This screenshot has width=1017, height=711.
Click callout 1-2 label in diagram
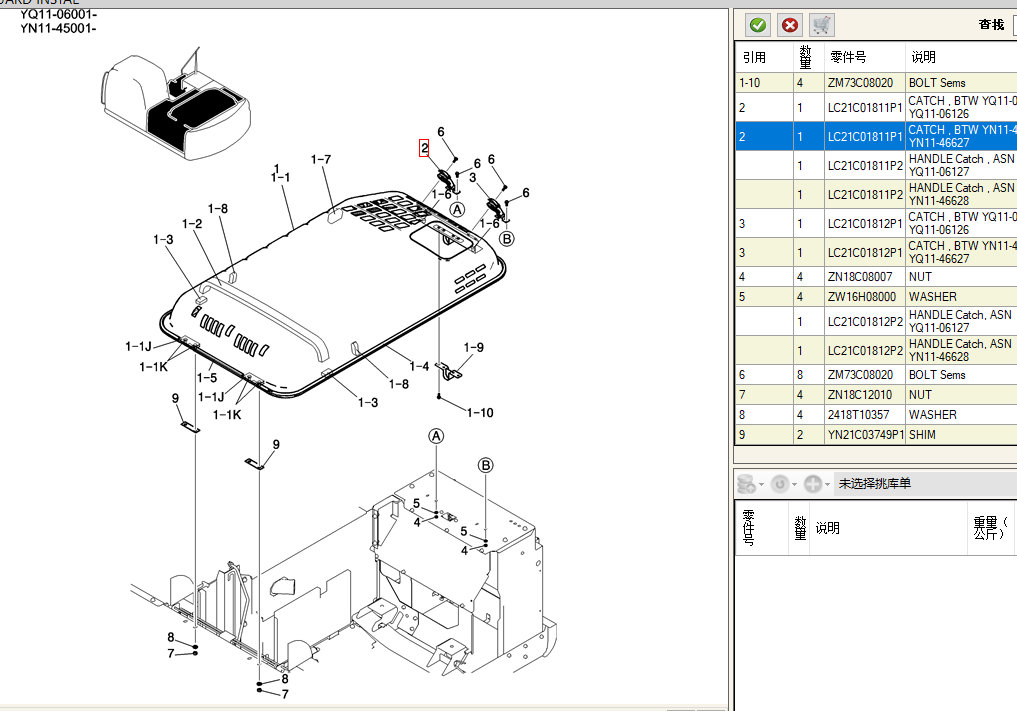point(192,224)
